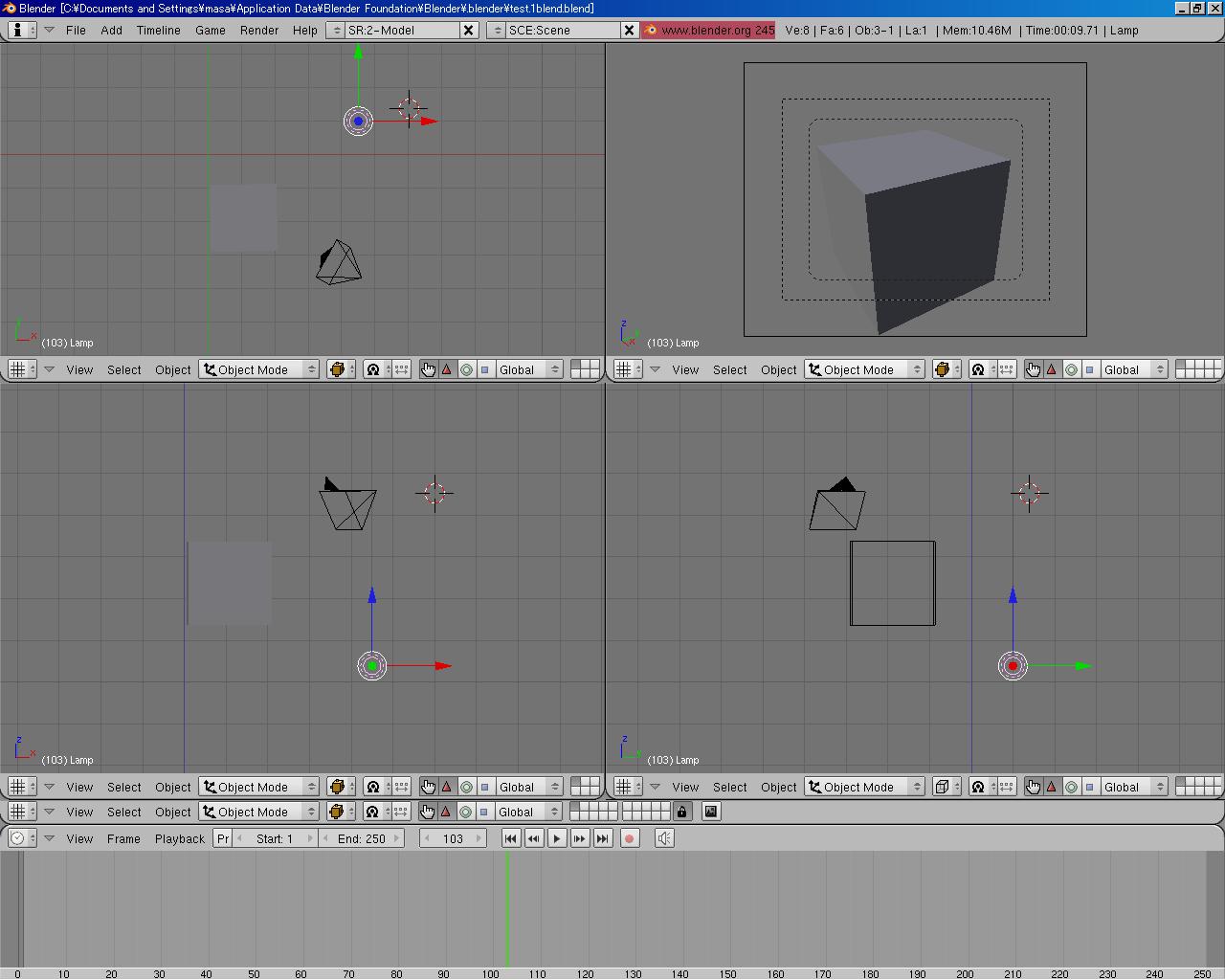Open the Render menu

point(259,30)
